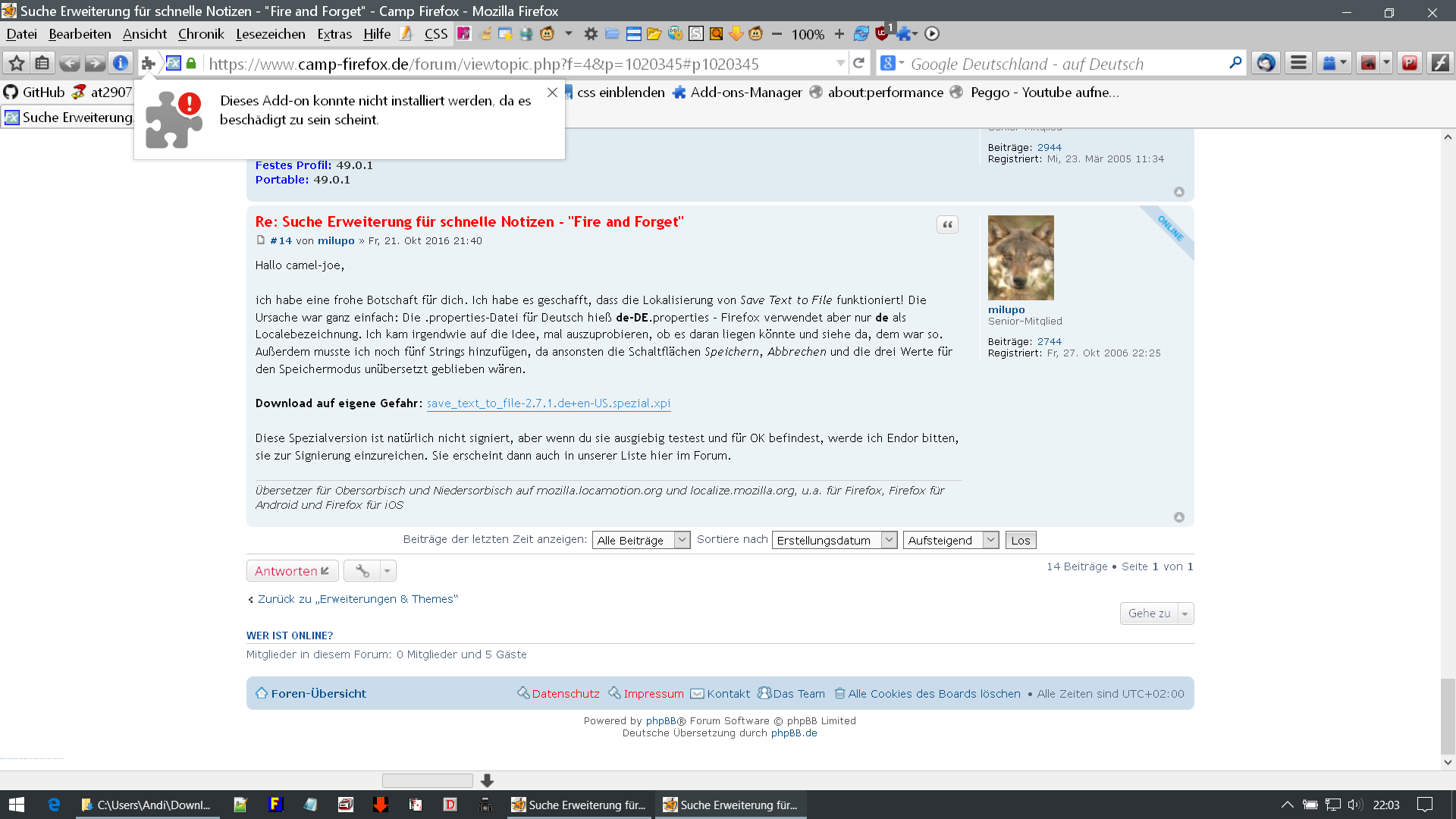
Task: Click the zoom out minus icon
Action: pyautogui.click(x=777, y=34)
